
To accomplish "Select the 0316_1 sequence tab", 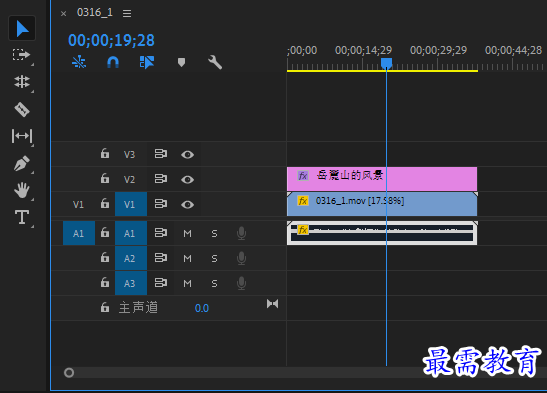I will [x=95, y=13].
